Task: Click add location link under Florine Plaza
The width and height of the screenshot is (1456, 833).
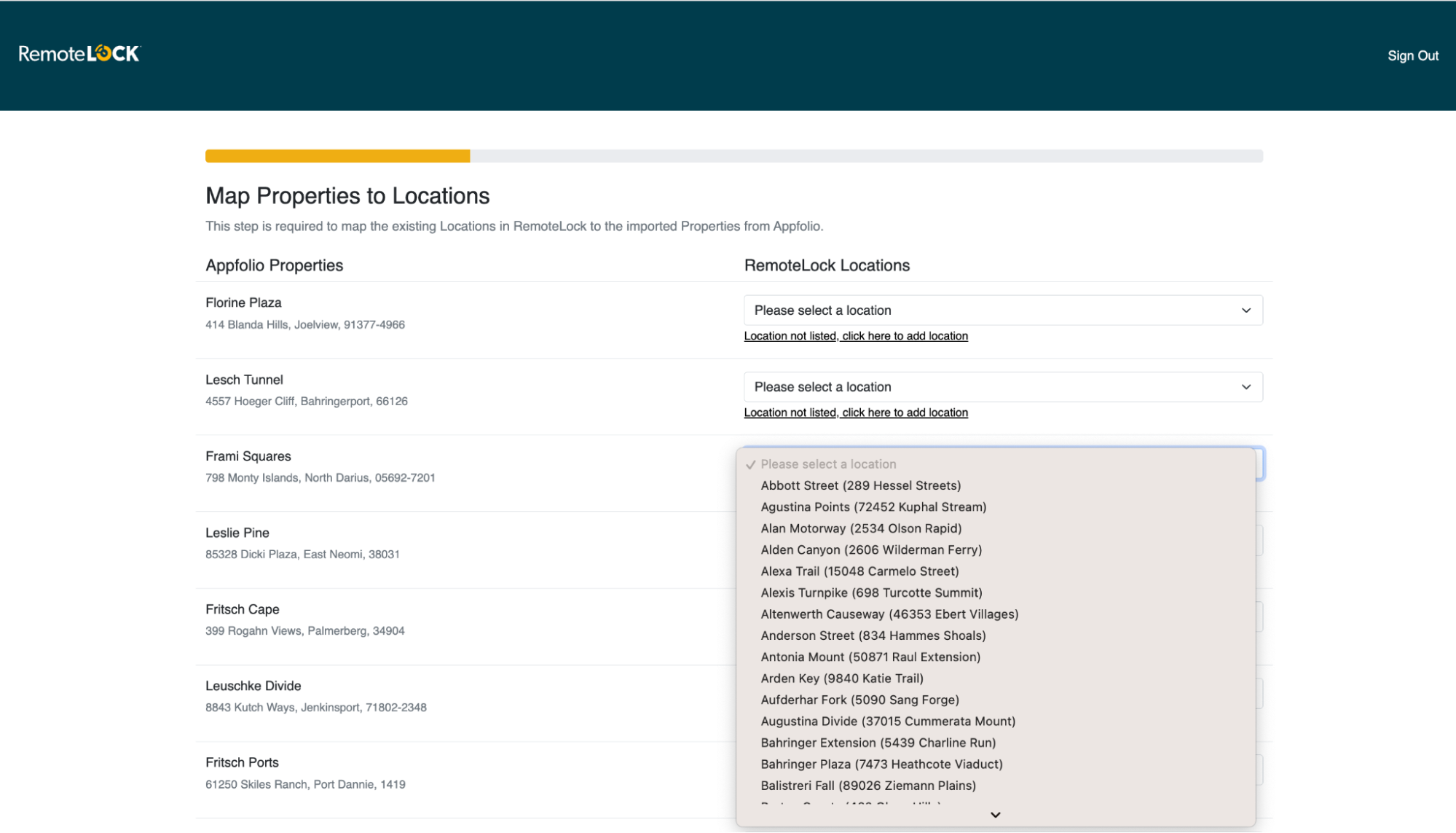Action: [855, 336]
